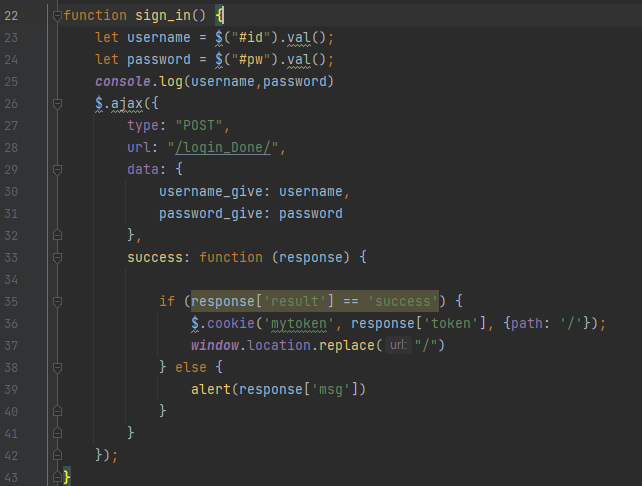Click the else keyword

pos(191,368)
